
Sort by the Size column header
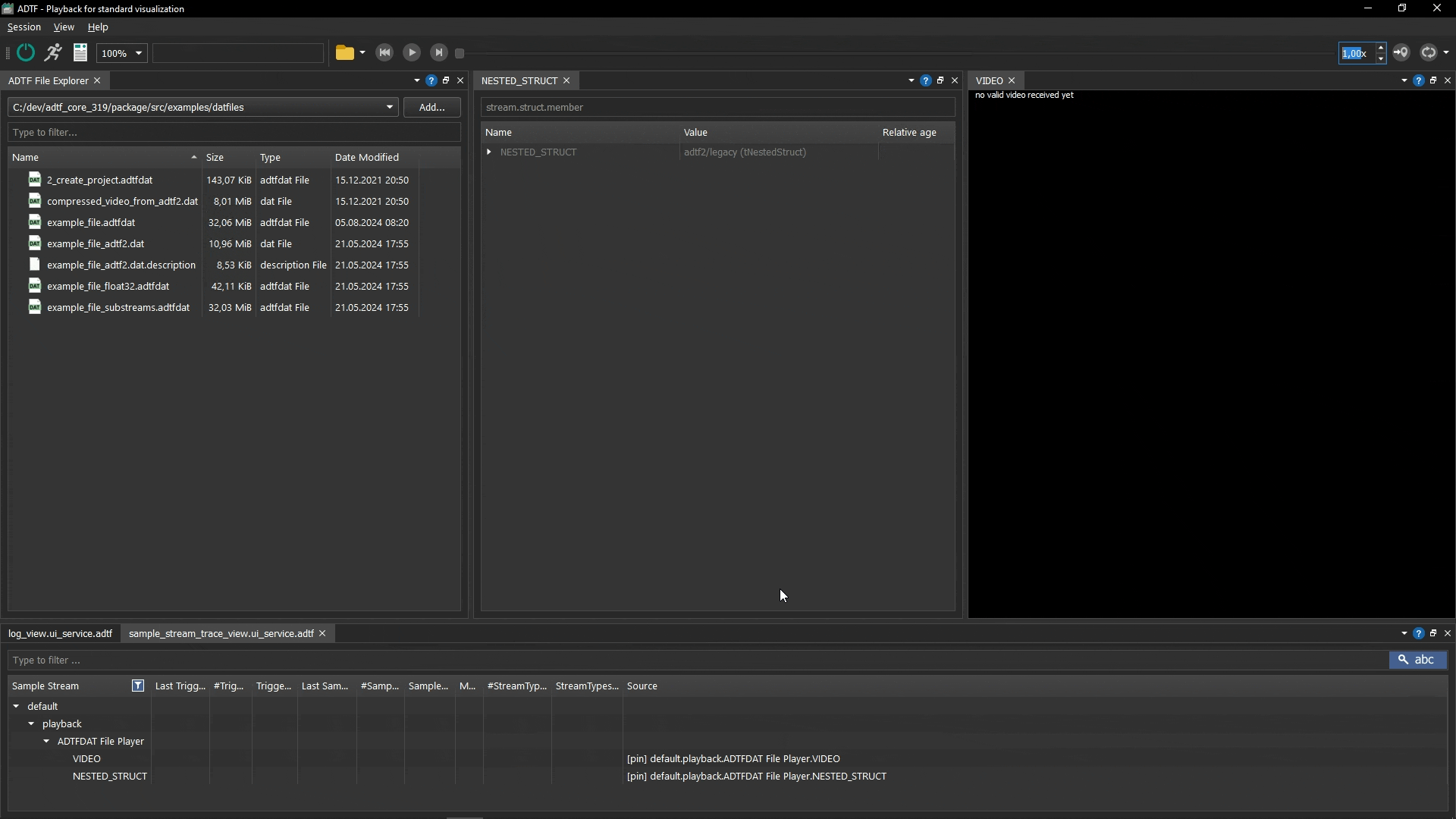pos(228,157)
